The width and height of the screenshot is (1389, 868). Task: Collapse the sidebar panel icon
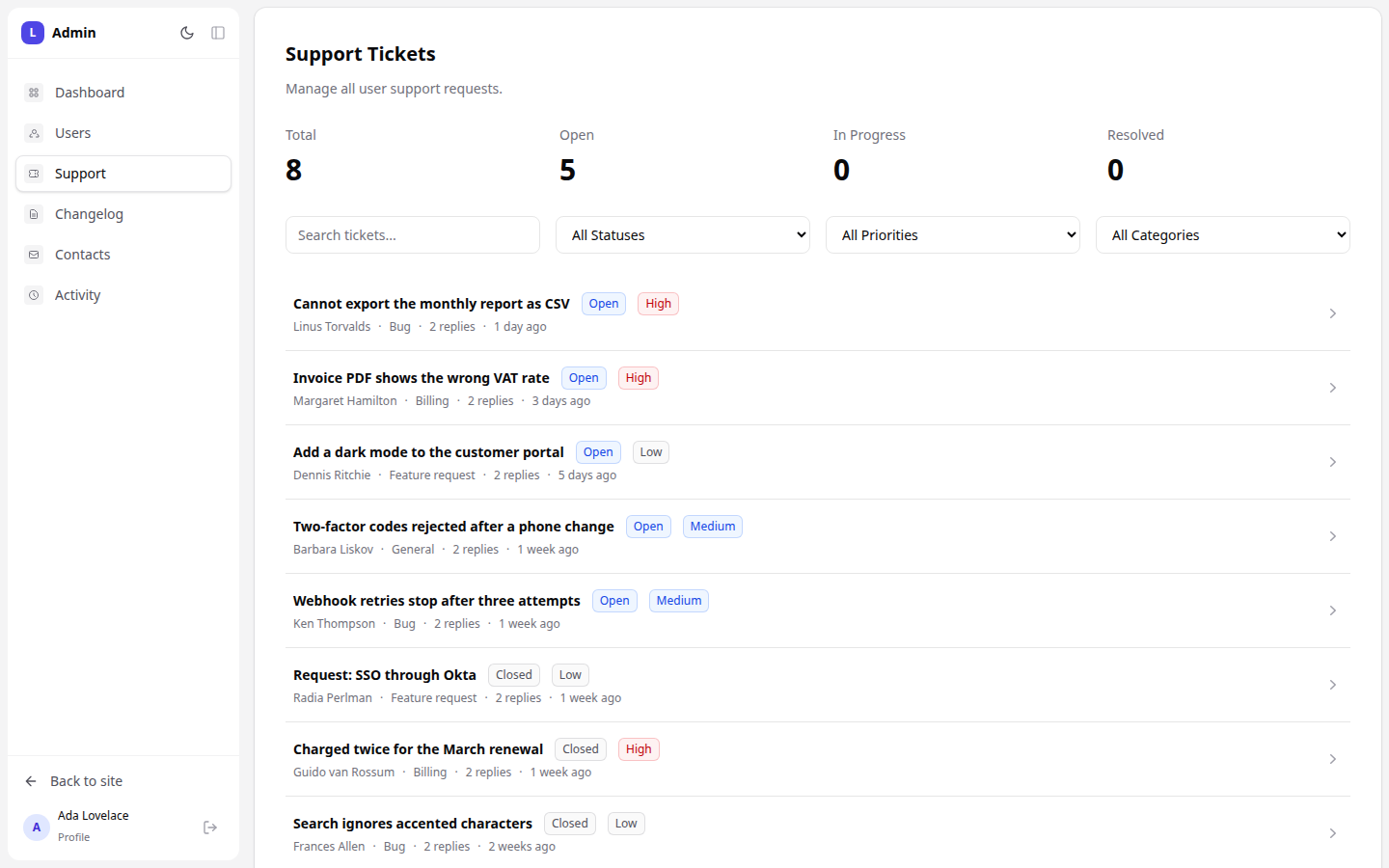pos(218,33)
